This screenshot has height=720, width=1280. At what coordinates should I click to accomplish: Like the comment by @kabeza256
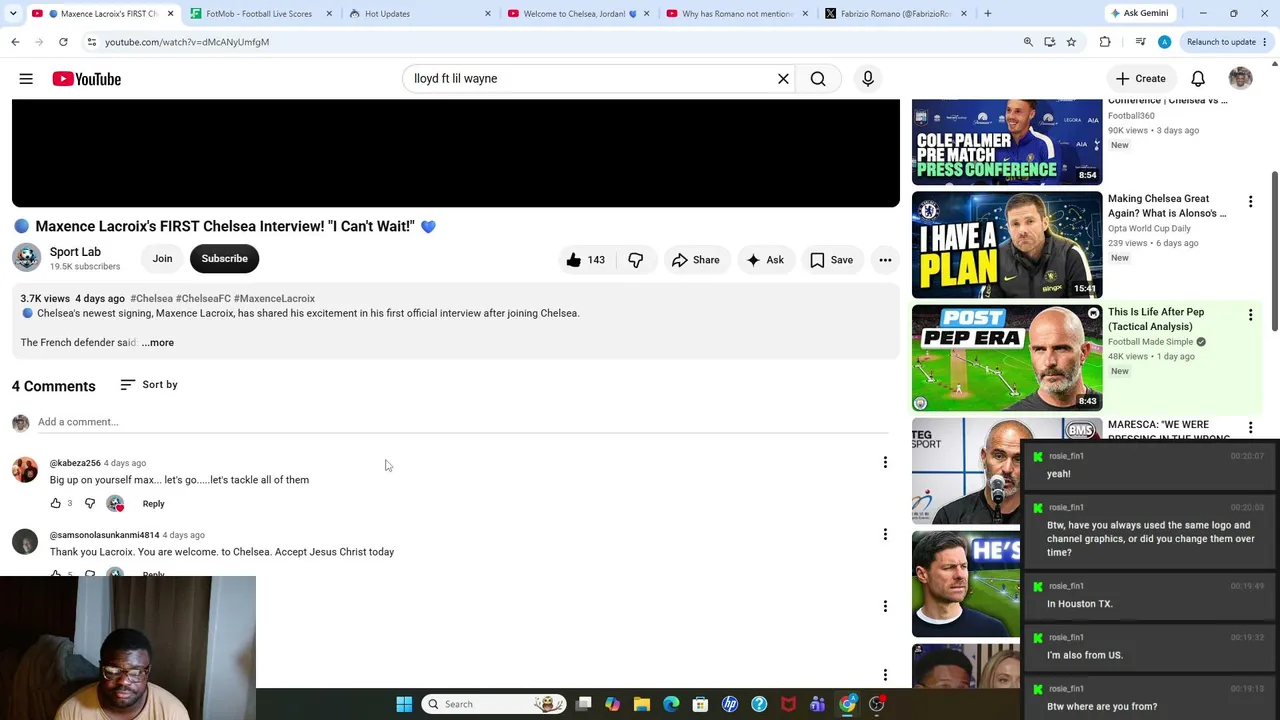(56, 503)
